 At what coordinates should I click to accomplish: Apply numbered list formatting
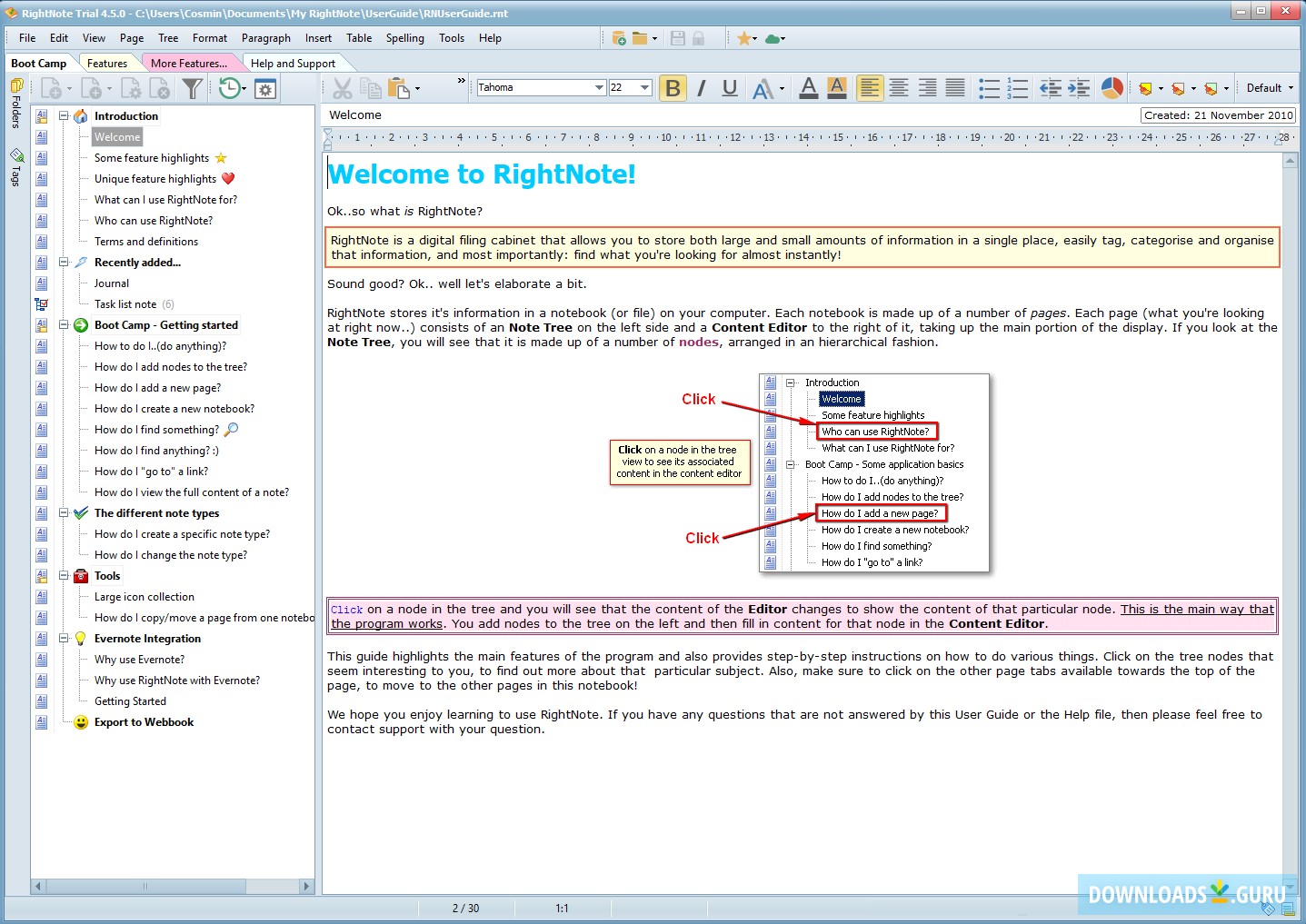click(x=1018, y=88)
